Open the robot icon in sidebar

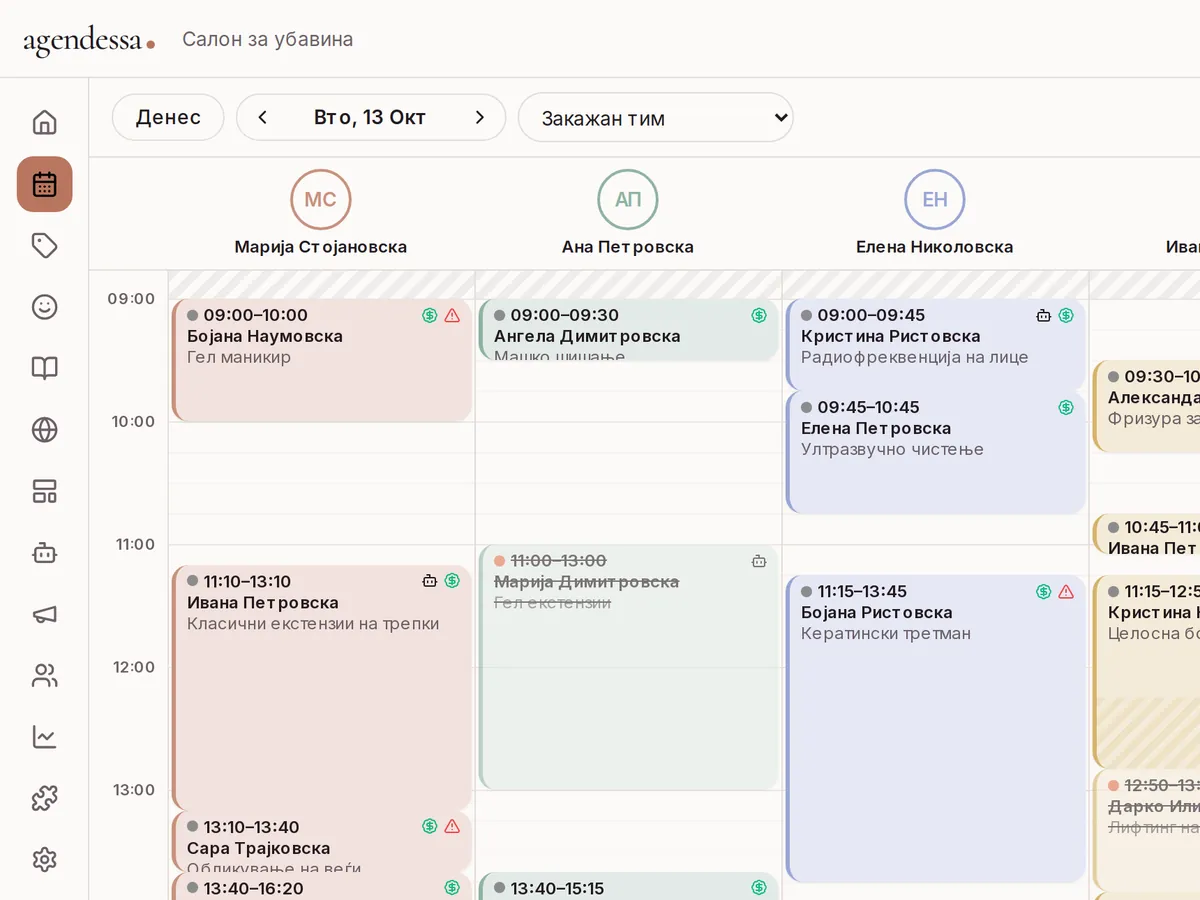(44, 553)
